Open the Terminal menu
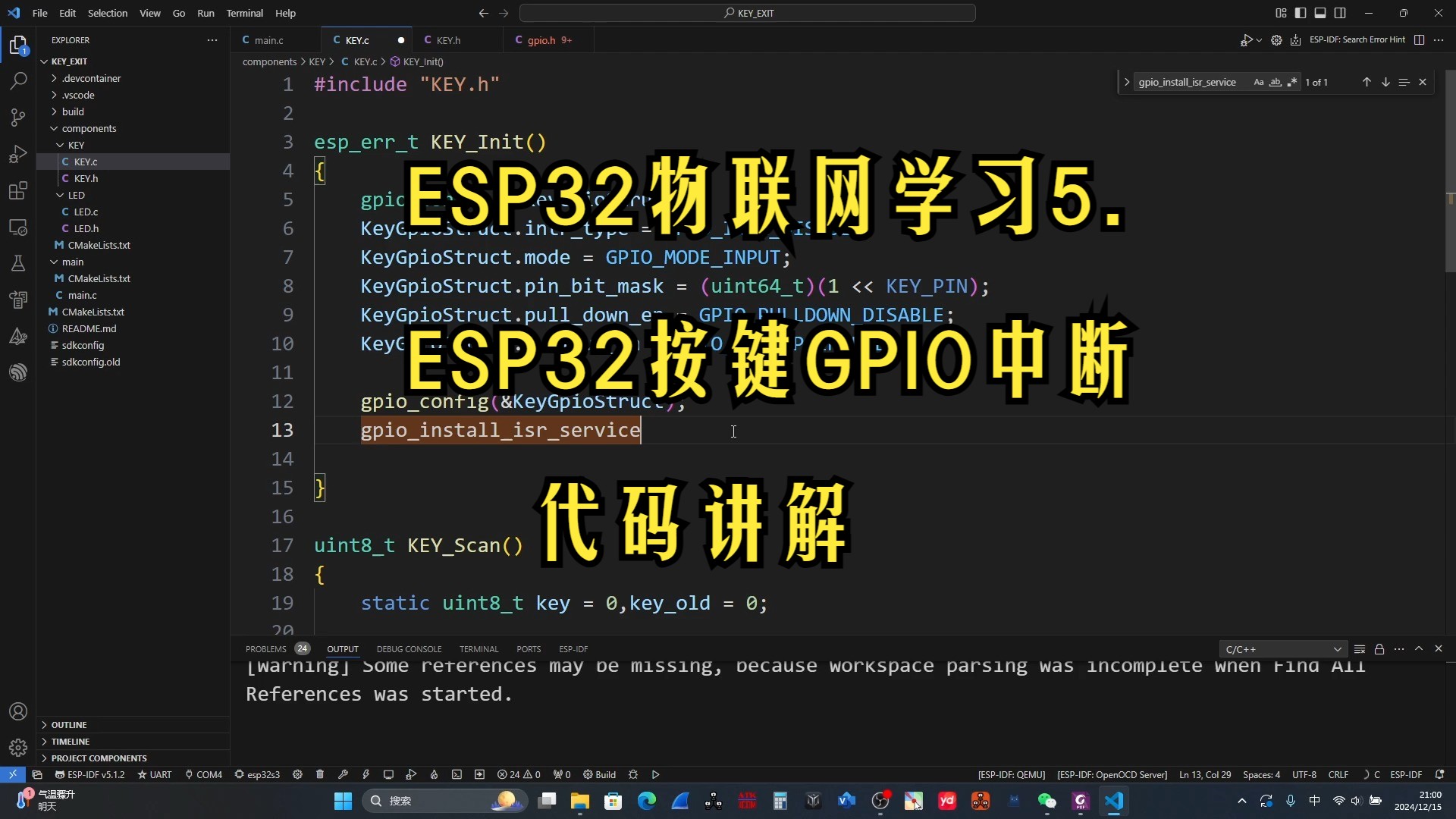 (244, 13)
